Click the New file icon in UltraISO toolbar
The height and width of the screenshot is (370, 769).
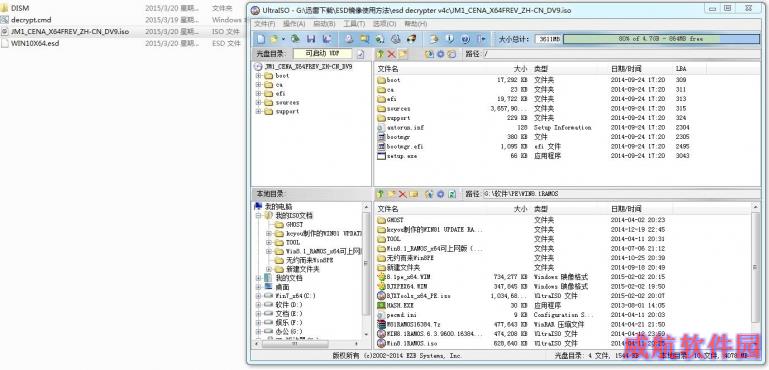(261, 39)
